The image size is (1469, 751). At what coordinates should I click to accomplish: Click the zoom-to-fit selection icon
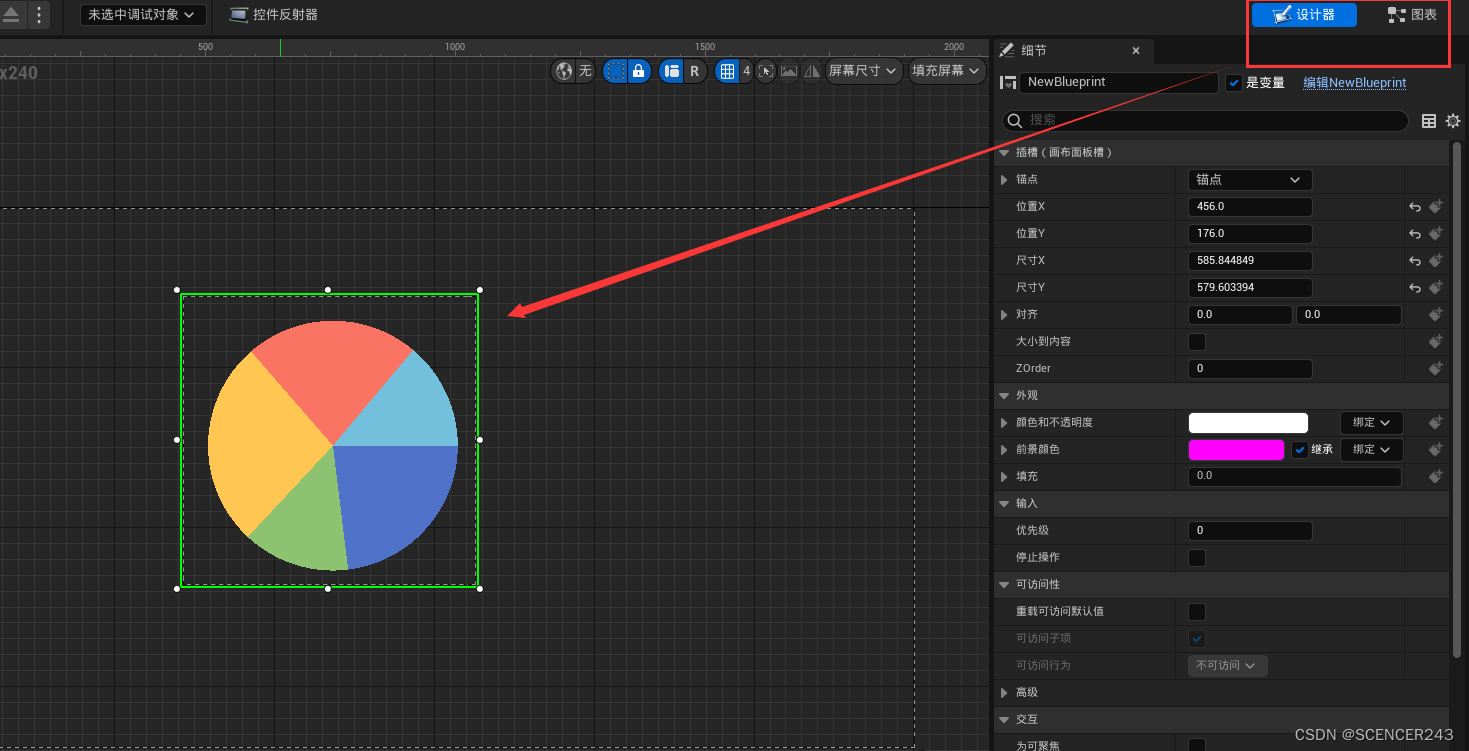[766, 71]
